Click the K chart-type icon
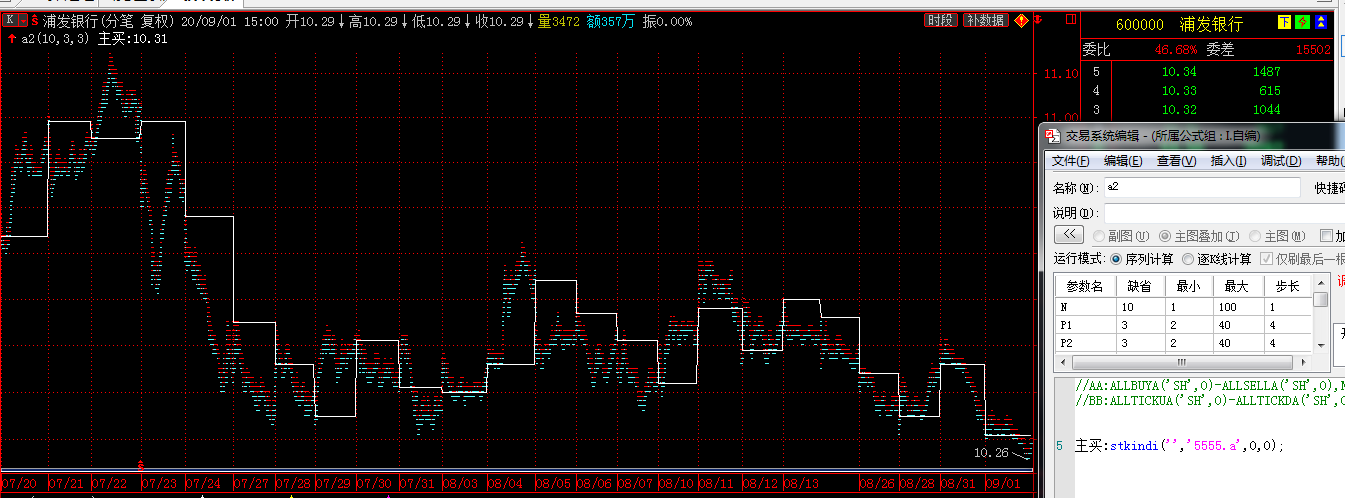This screenshot has height=498, width=1345. [9, 21]
